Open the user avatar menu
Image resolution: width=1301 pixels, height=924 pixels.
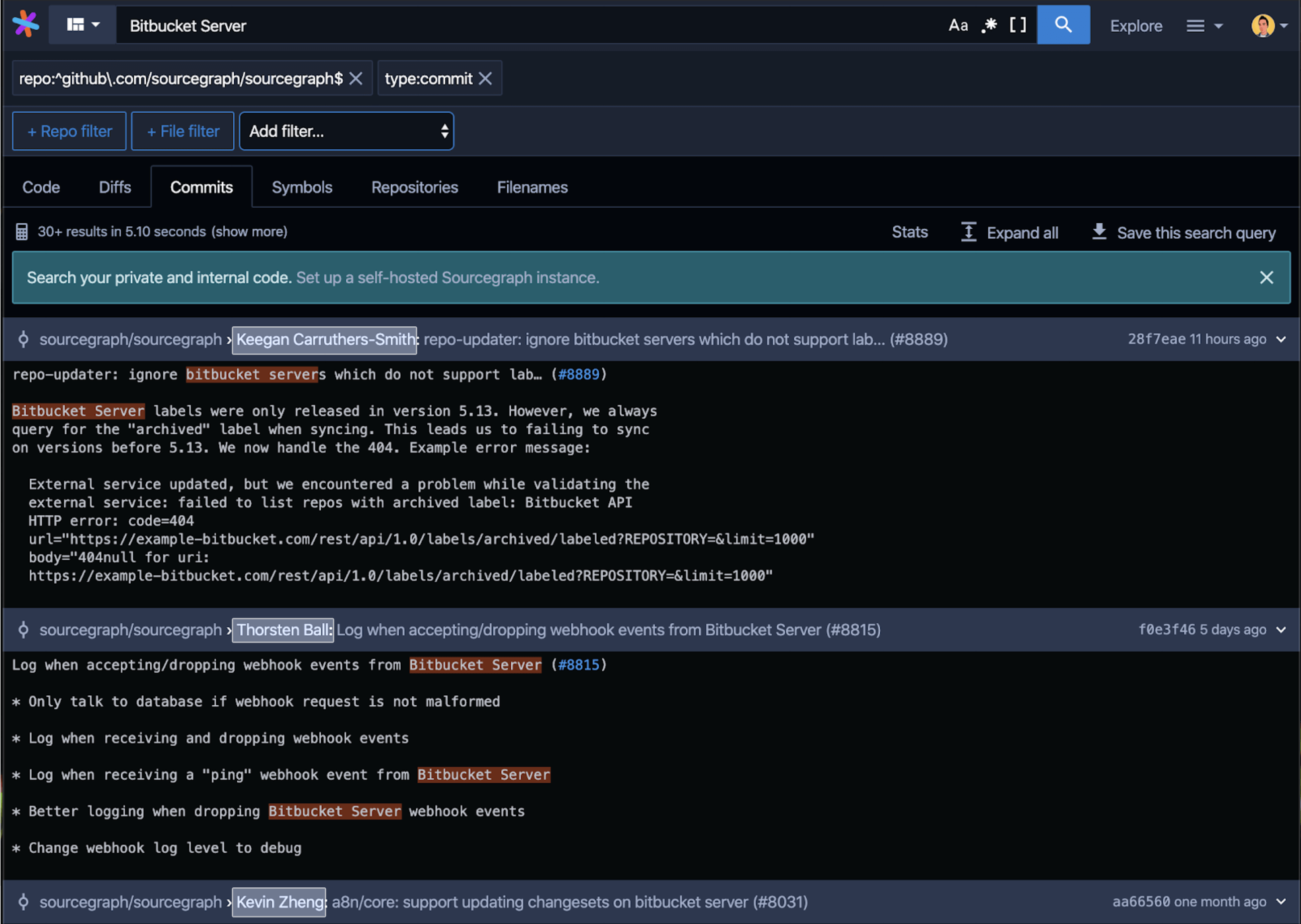click(x=1269, y=26)
